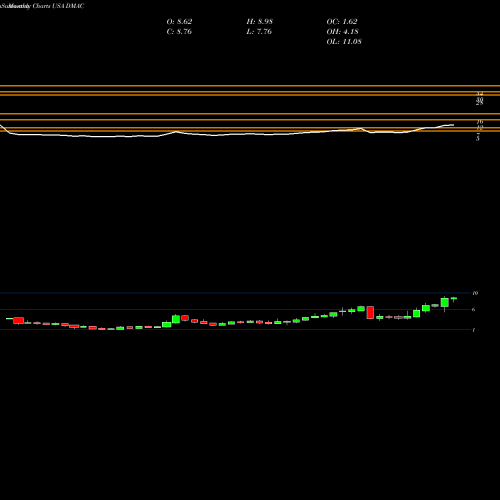Click the large red candlestick on the chart
Viewport: 500px width, 500px height.
pyautogui.click(x=370, y=313)
